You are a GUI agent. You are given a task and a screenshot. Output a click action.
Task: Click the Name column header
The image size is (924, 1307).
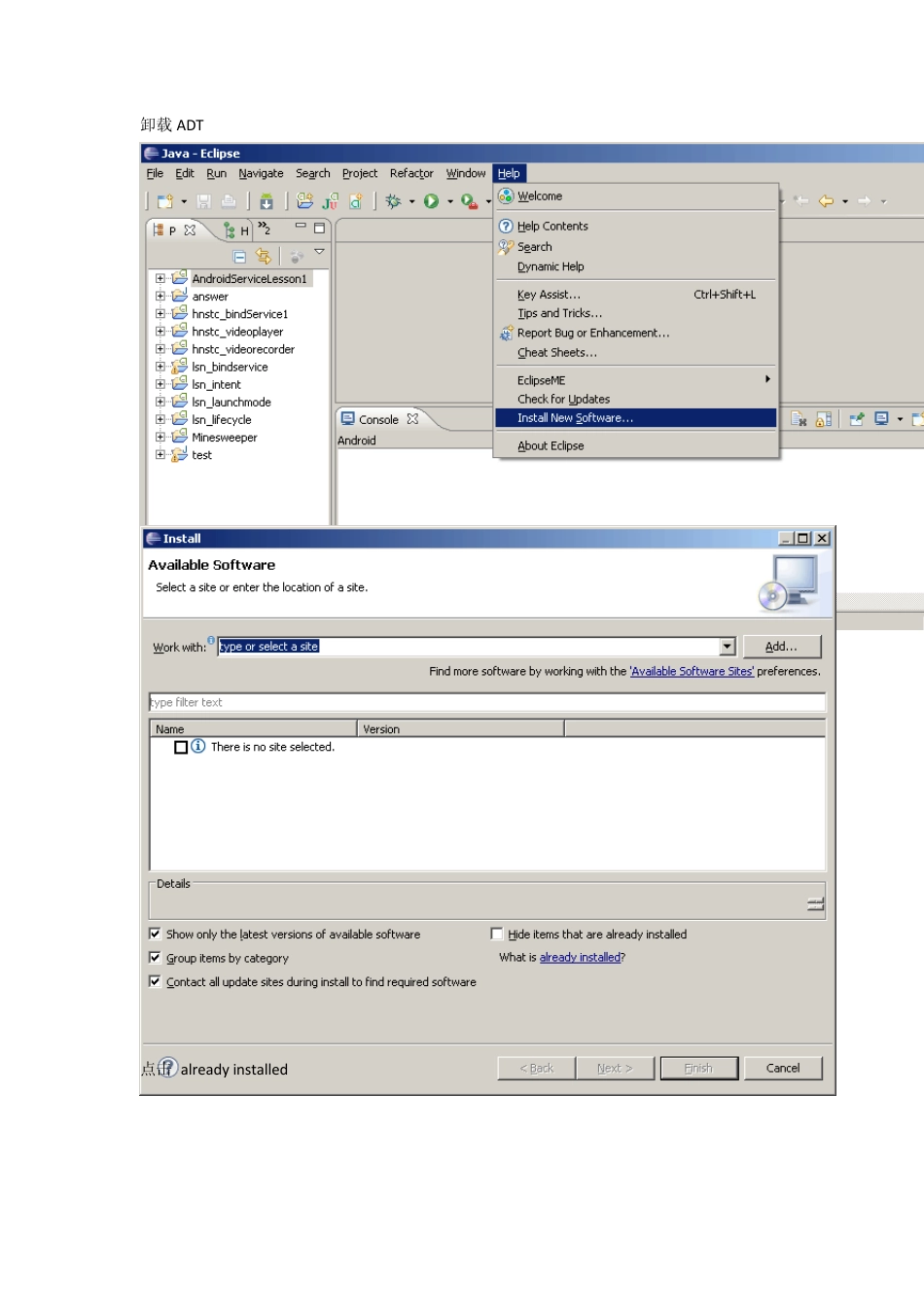point(254,728)
